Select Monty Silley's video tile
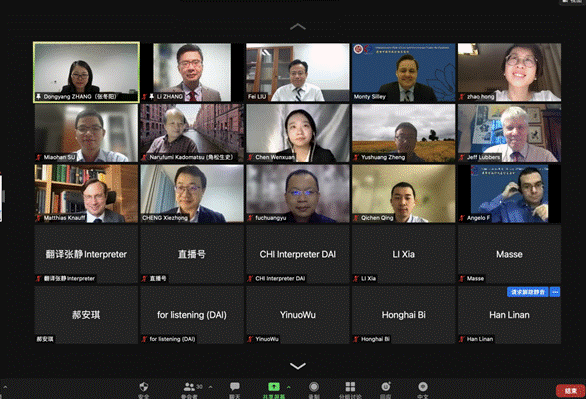 point(404,72)
